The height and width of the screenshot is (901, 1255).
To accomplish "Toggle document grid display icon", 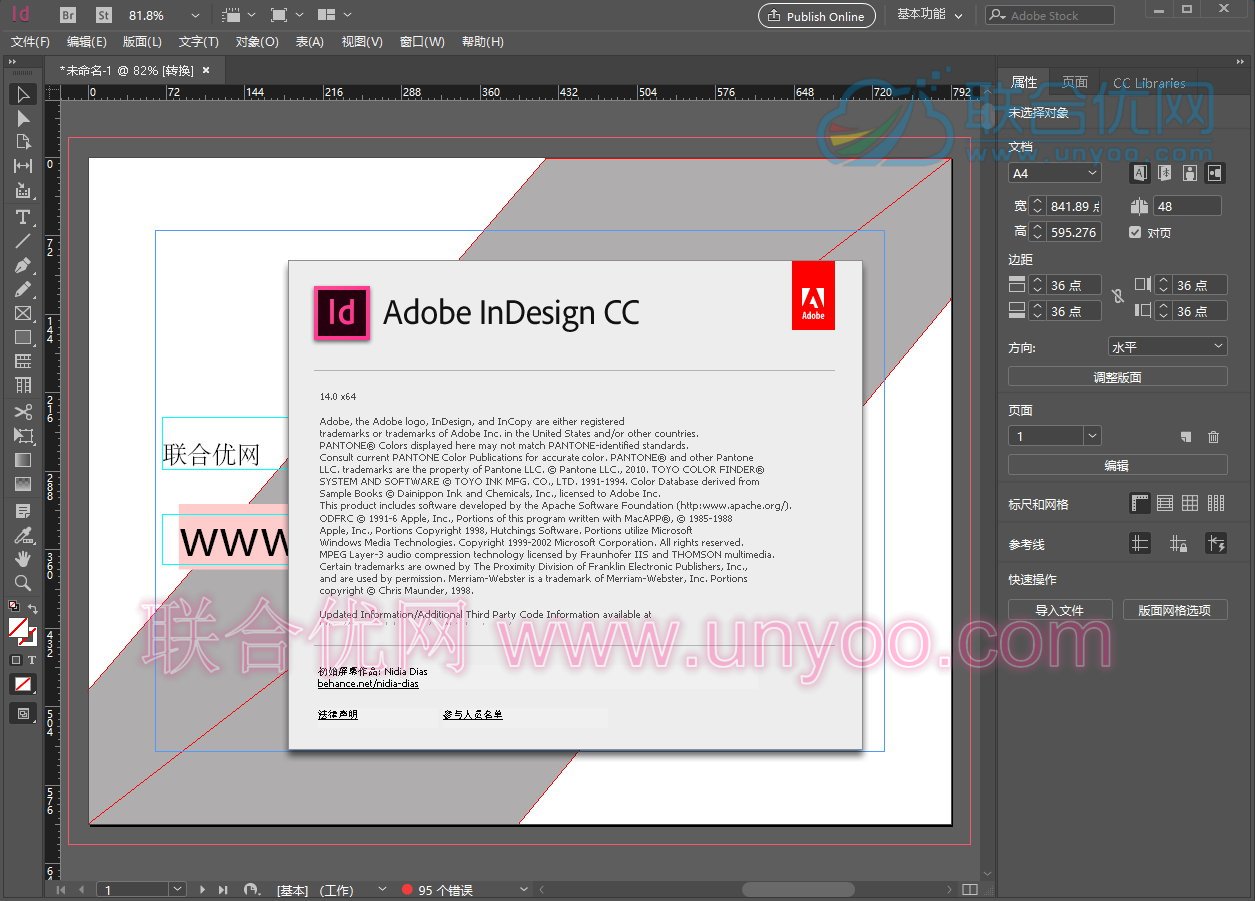I will point(1190,503).
